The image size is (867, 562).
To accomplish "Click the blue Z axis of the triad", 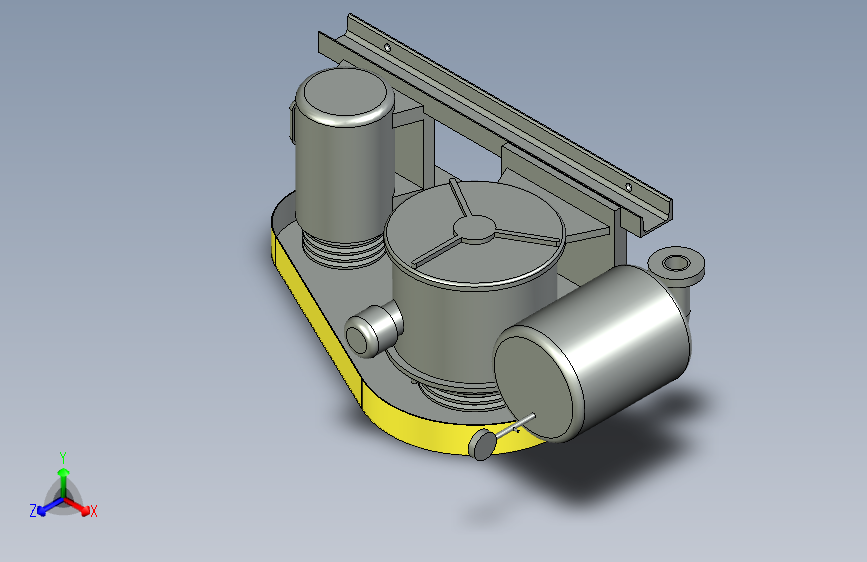I will coord(46,507).
